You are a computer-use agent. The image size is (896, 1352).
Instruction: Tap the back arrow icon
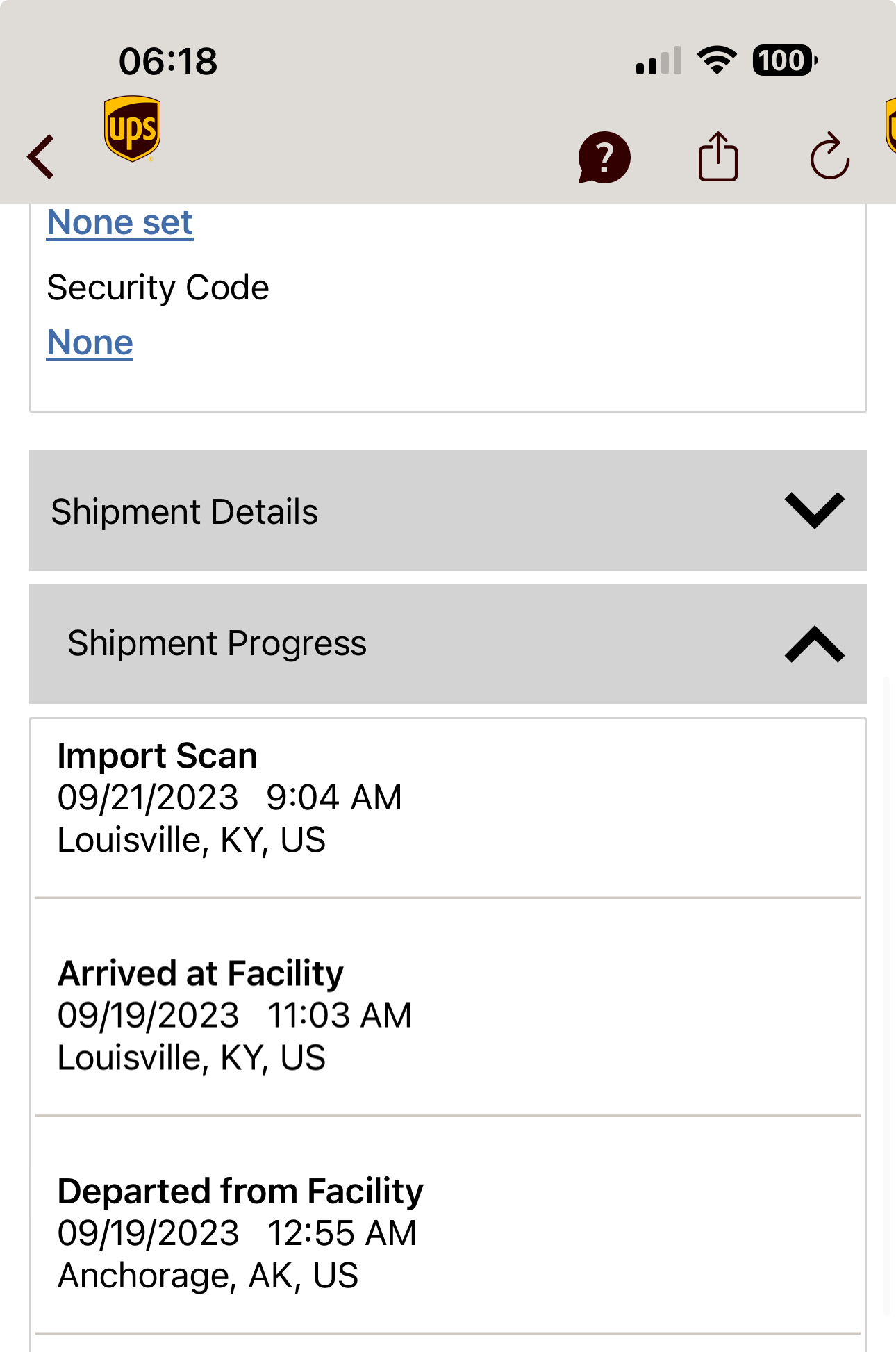point(41,157)
